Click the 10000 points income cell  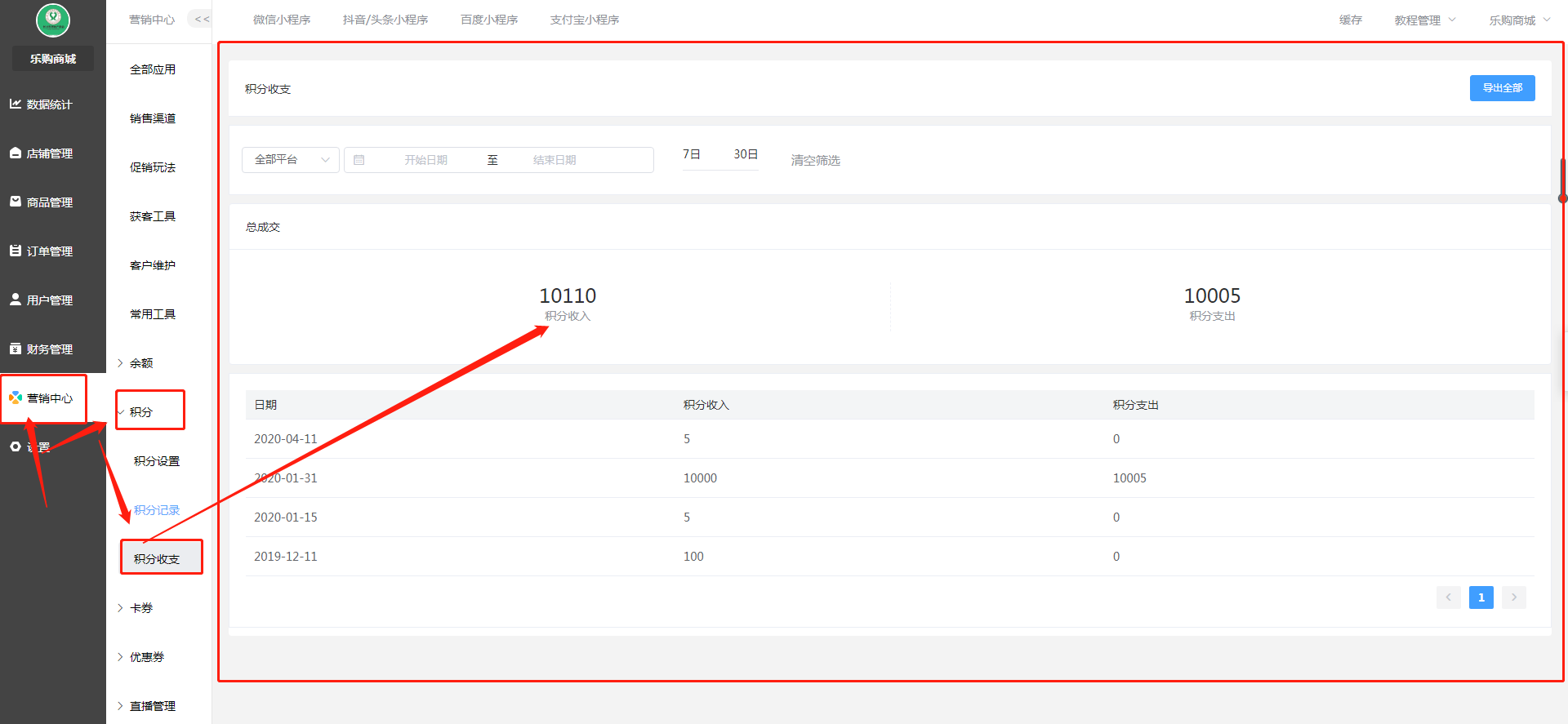[700, 478]
